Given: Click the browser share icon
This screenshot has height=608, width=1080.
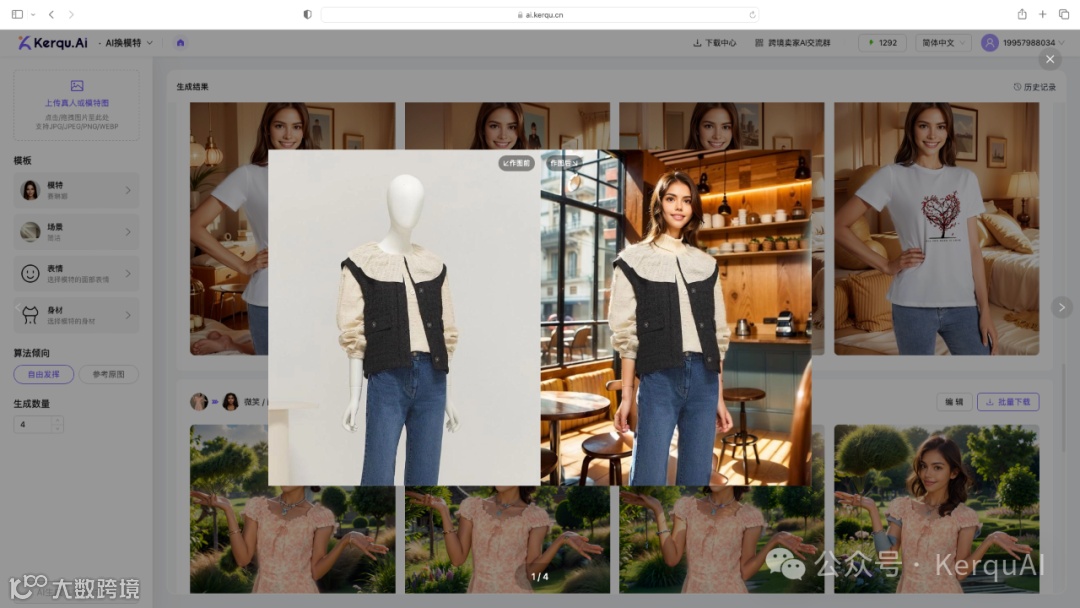Looking at the screenshot, I should point(1022,14).
